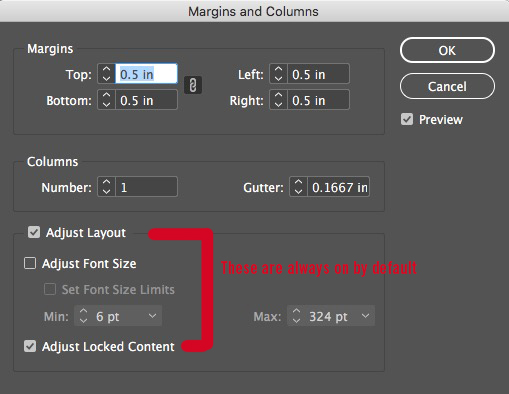Open the Min font size dropdown arrow
Screen dimensions: 509x394
coord(152,316)
